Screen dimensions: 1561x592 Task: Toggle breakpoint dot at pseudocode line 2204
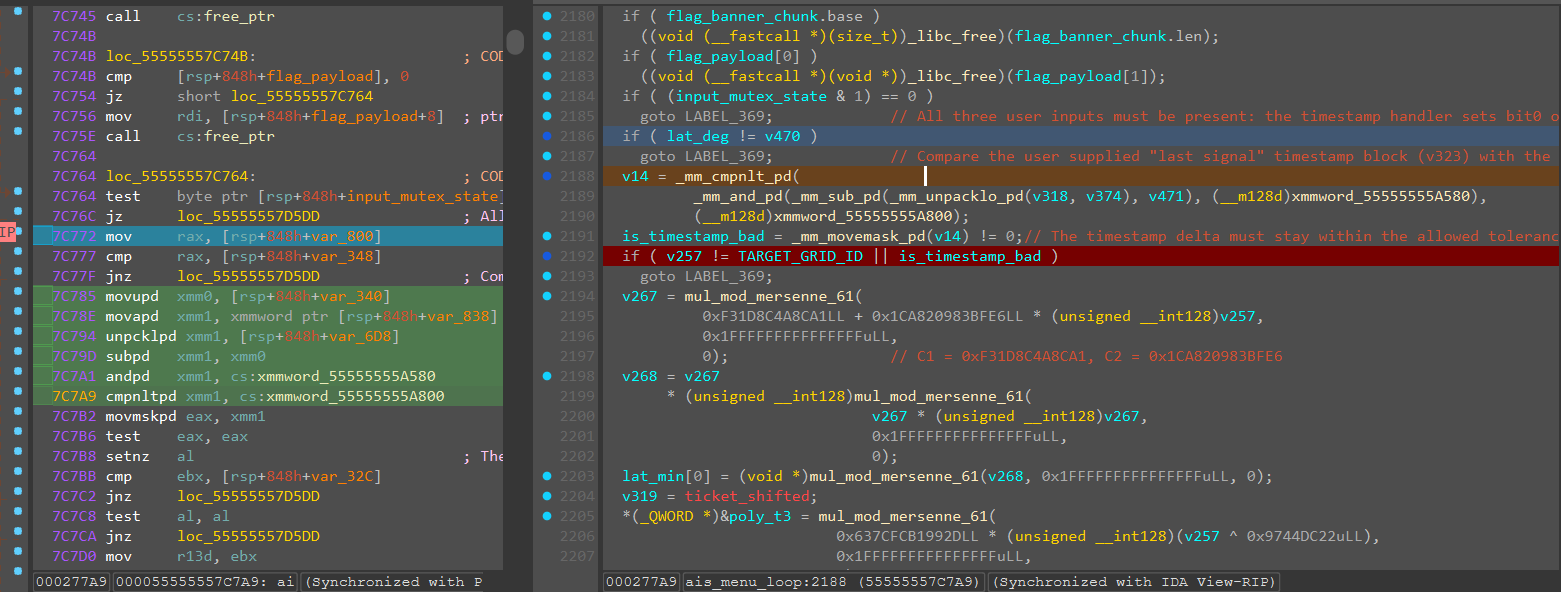click(x=546, y=497)
